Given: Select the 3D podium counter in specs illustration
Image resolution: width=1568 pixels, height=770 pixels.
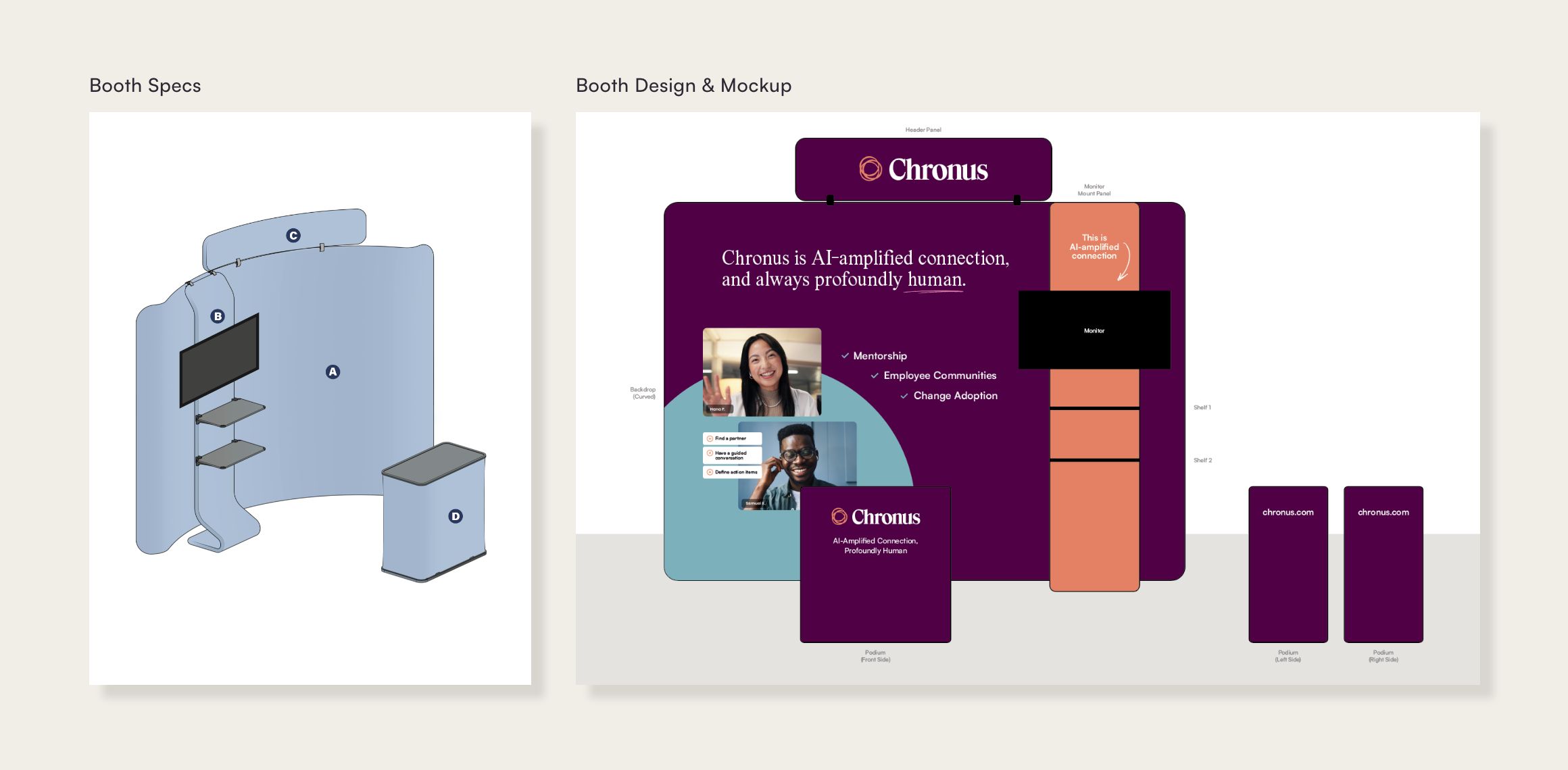Looking at the screenshot, I should [x=434, y=512].
